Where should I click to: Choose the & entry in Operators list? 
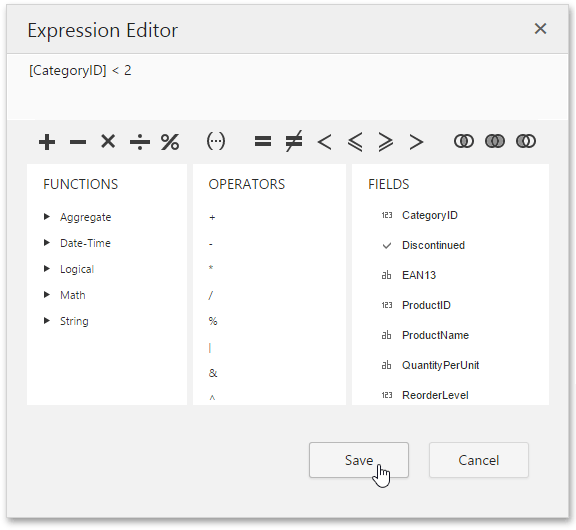click(213, 374)
